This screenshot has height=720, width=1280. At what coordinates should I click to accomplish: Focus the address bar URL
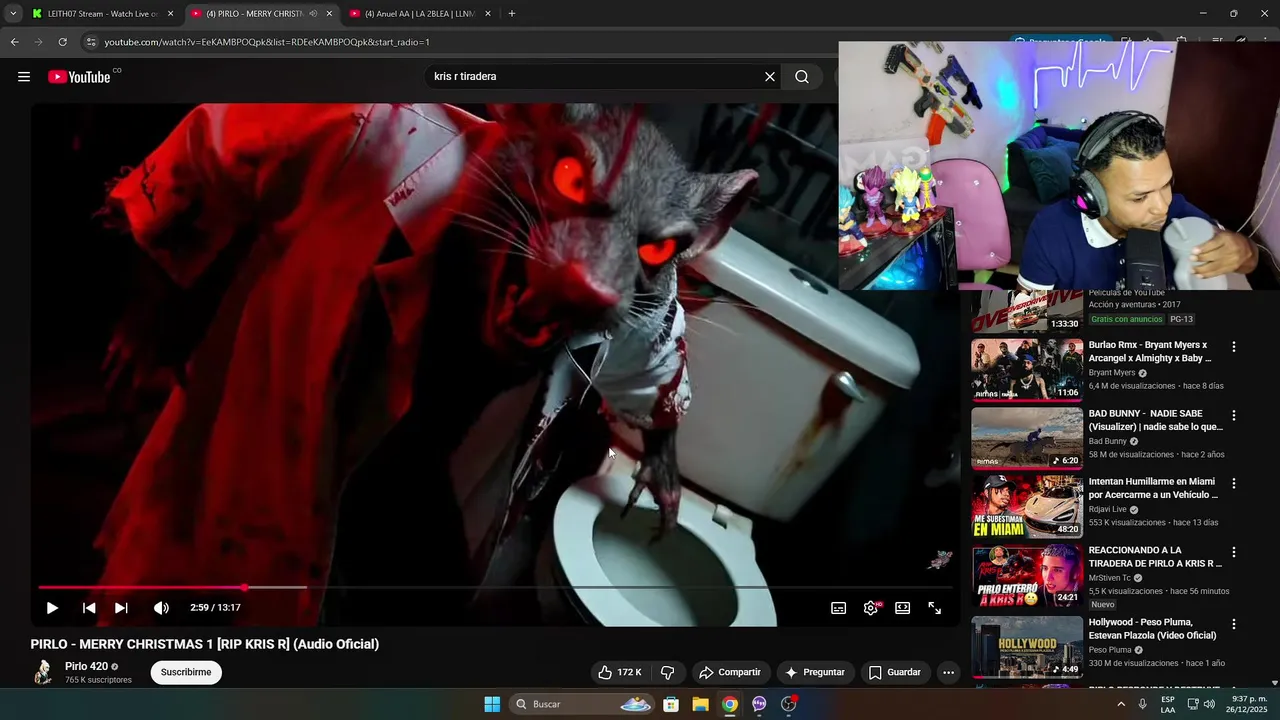tap(267, 42)
